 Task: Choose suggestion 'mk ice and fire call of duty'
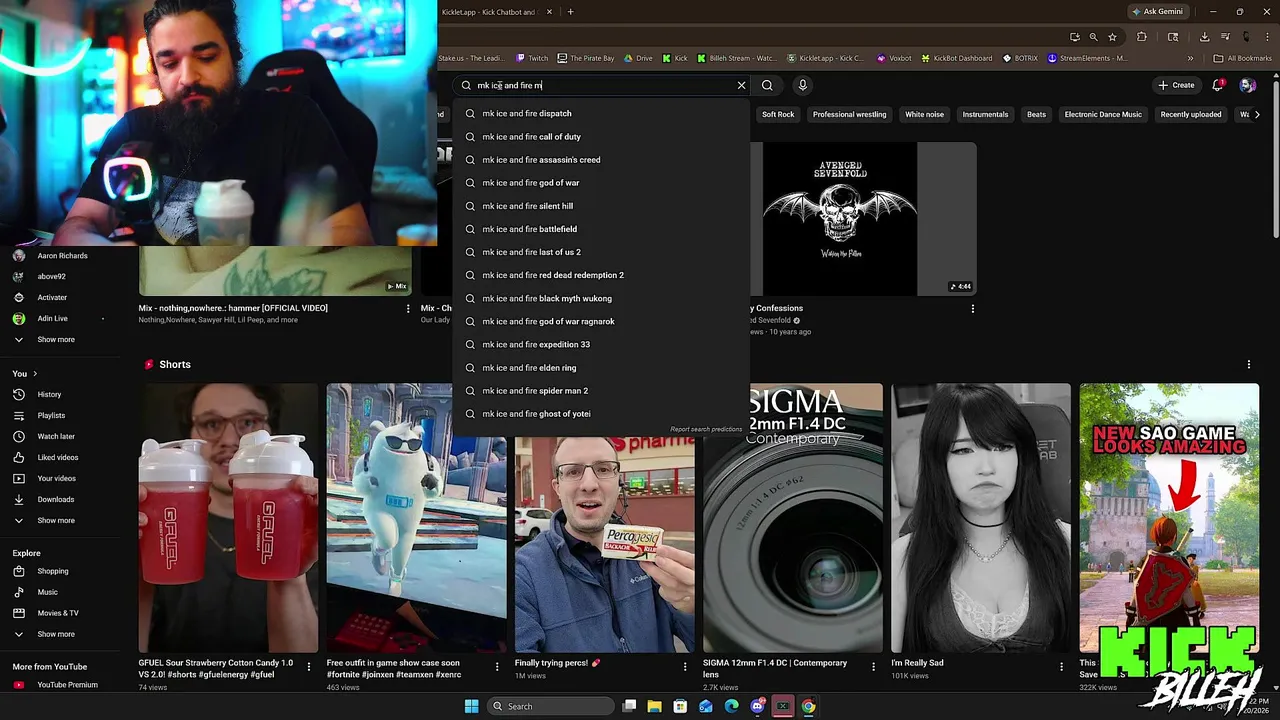point(601,136)
